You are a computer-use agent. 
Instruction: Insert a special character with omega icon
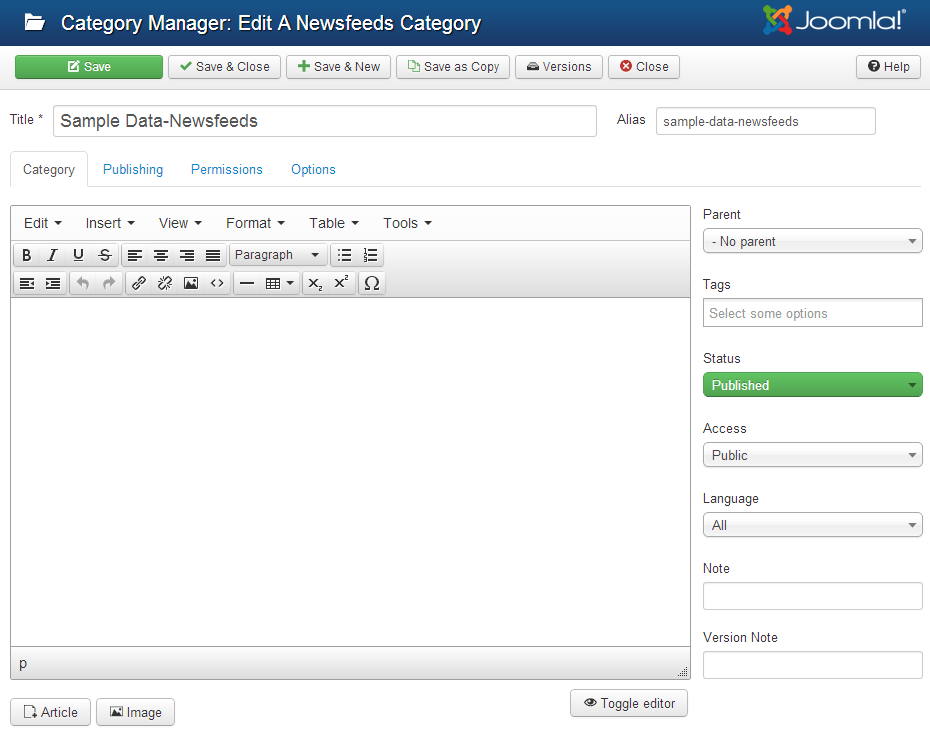pyautogui.click(x=372, y=284)
